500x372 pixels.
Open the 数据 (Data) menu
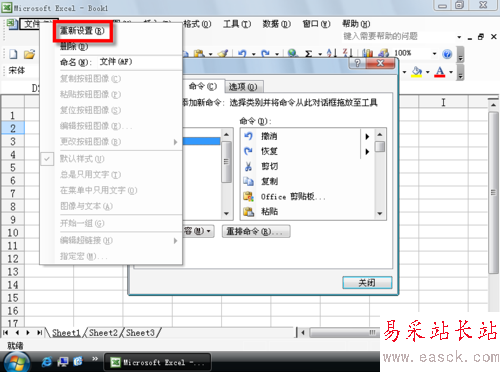click(x=276, y=24)
